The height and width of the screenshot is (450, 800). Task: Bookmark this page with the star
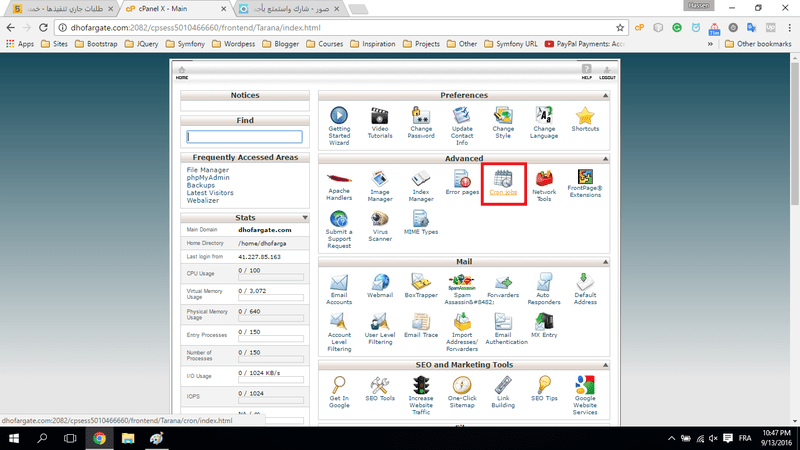click(620, 28)
